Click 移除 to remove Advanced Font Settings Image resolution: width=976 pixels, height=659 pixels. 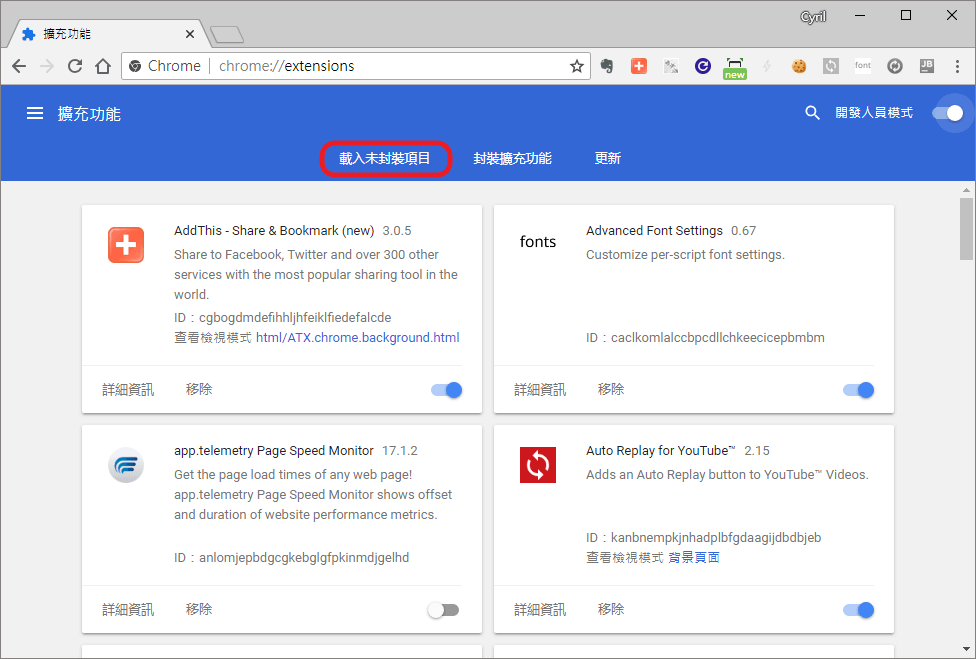(611, 390)
